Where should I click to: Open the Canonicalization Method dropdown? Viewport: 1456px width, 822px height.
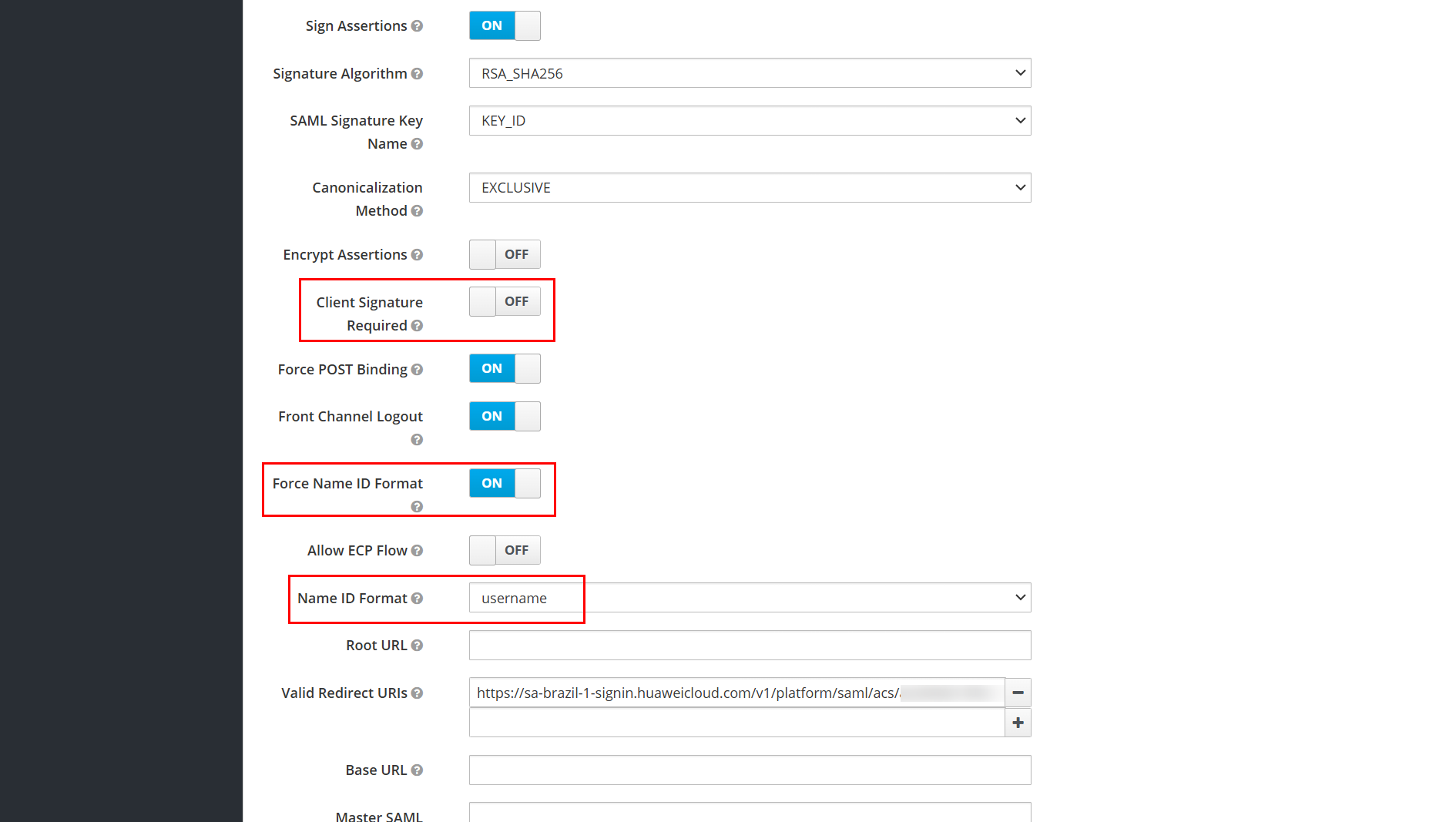coord(750,188)
